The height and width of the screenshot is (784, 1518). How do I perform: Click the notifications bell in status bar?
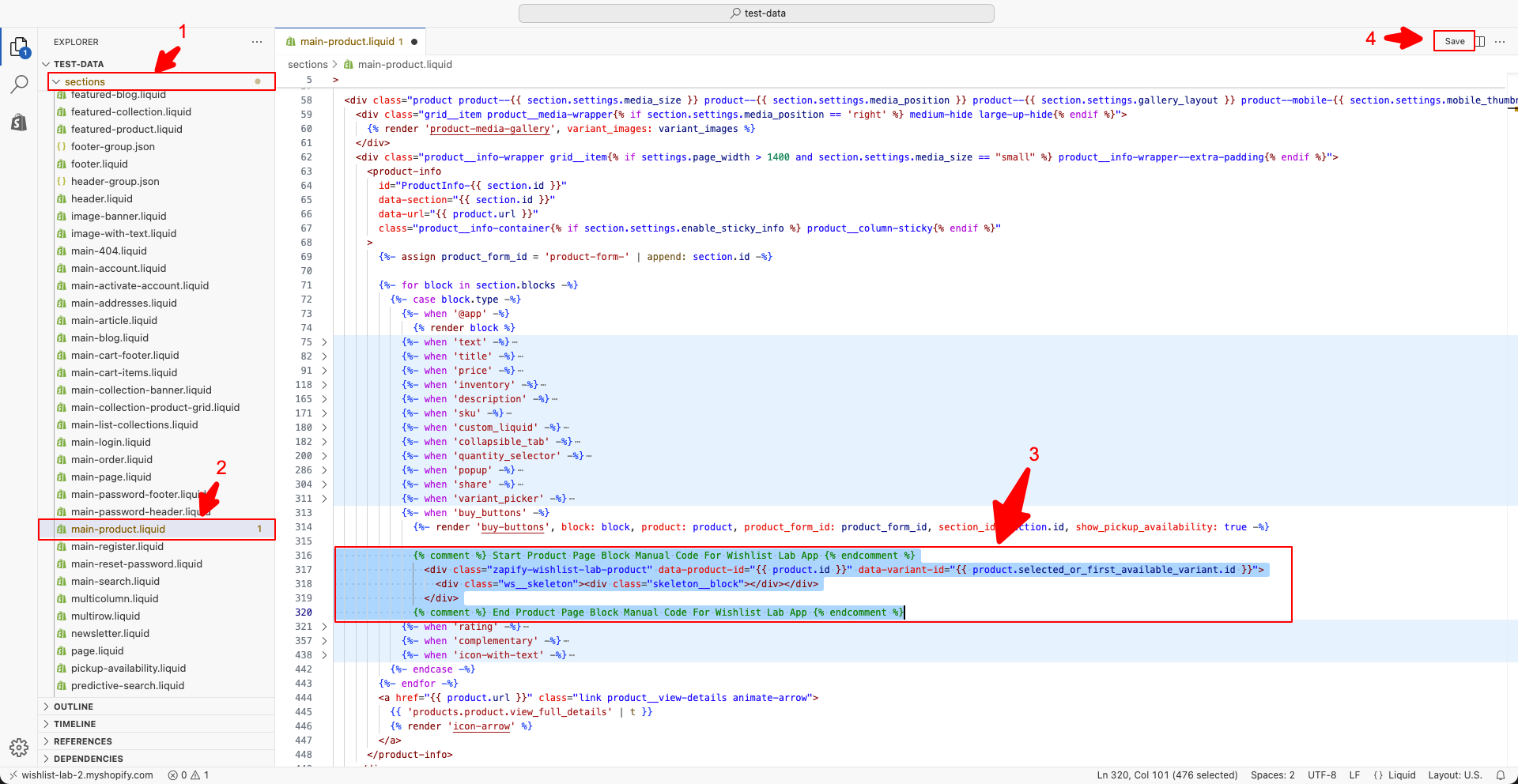click(x=1501, y=775)
